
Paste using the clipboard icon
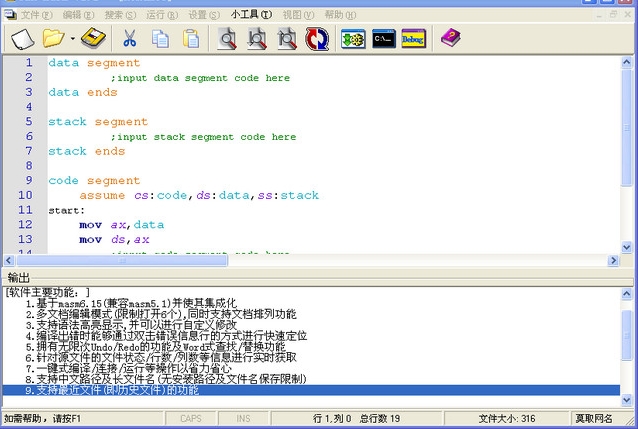[x=190, y=39]
